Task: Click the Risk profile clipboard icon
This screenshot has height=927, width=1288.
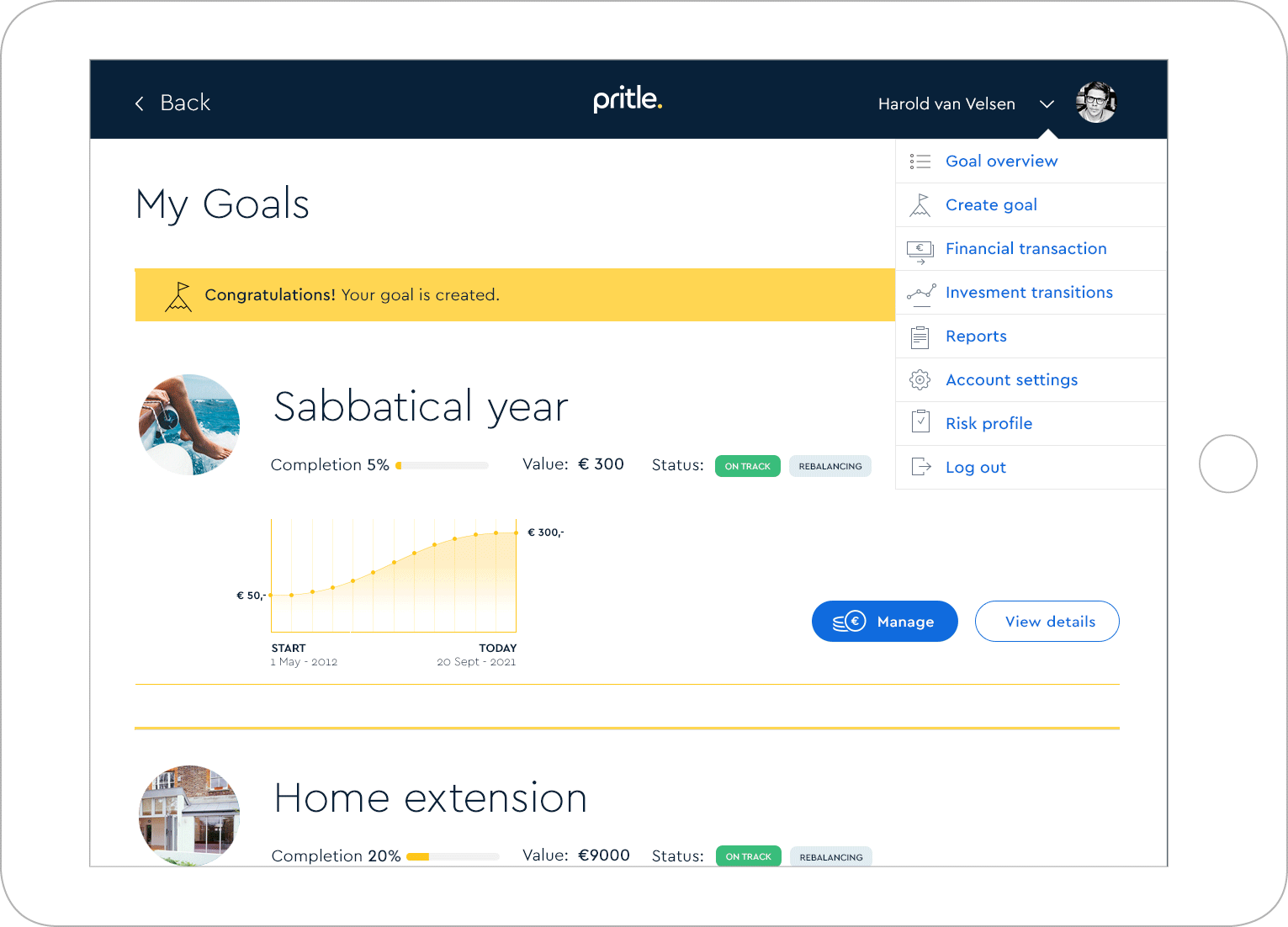Action: [920, 421]
